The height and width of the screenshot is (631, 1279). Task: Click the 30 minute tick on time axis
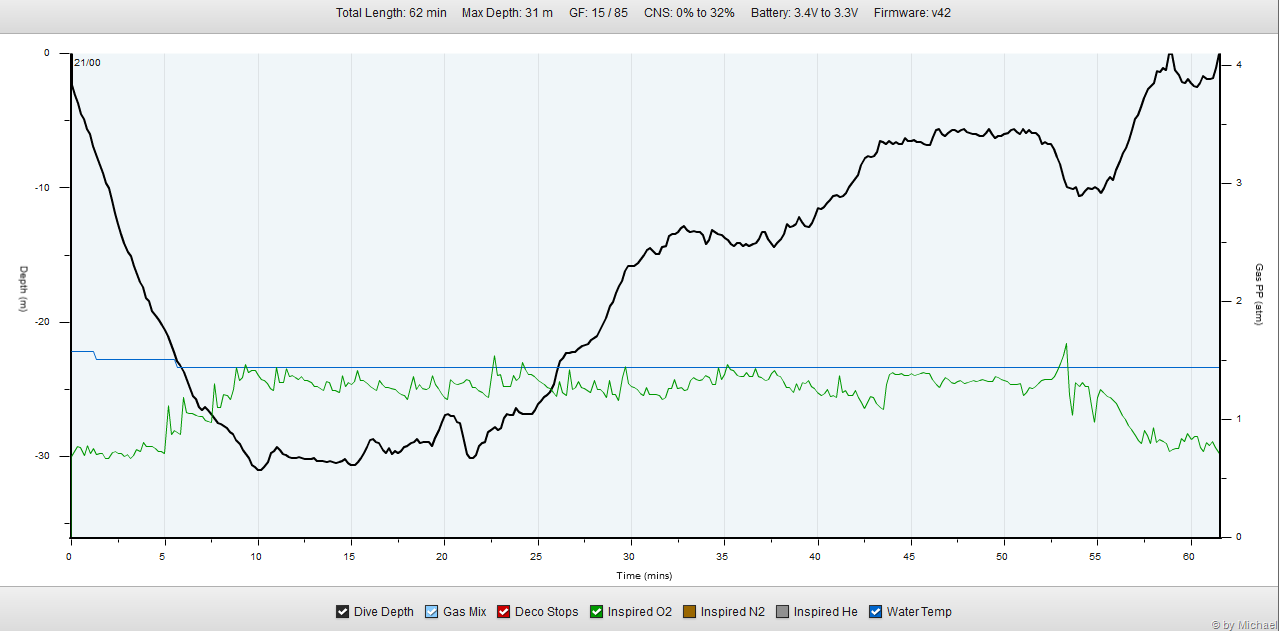point(630,555)
